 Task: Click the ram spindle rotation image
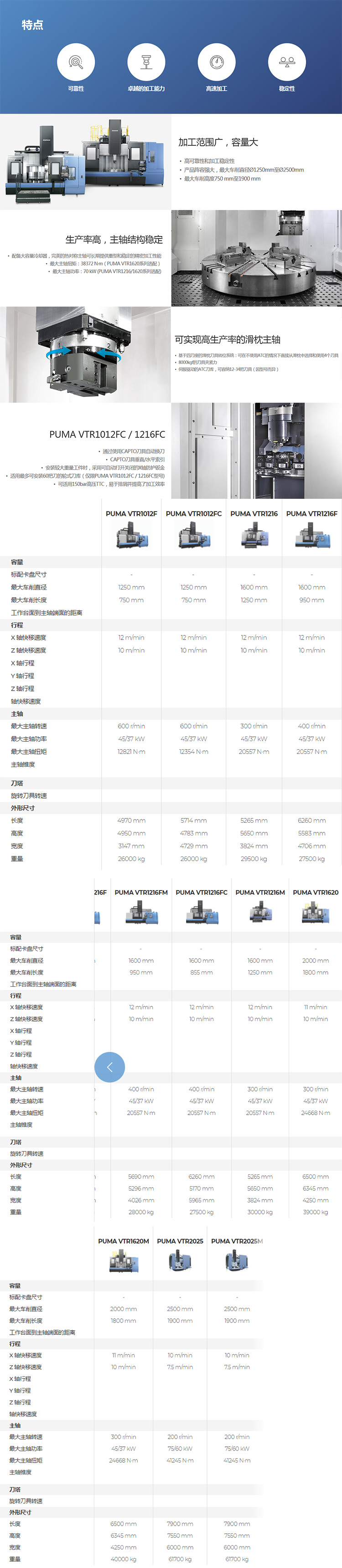[85, 354]
